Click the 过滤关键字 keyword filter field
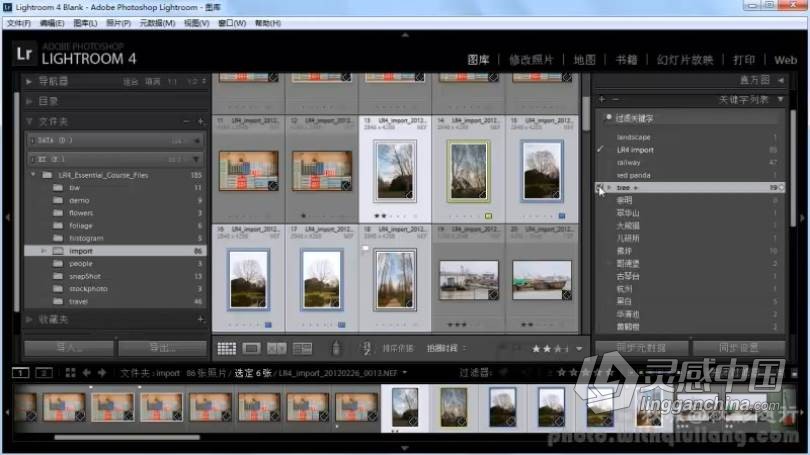 coord(690,118)
